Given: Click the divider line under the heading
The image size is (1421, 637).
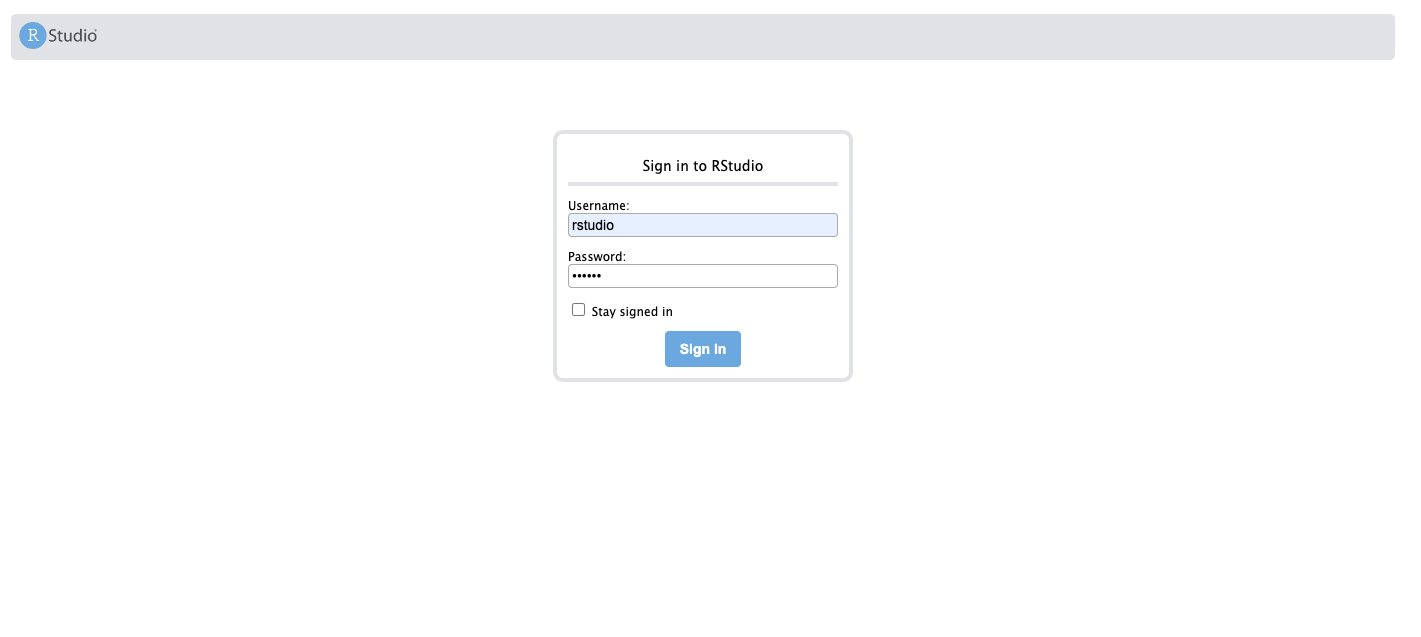Looking at the screenshot, I should pyautogui.click(x=703, y=184).
